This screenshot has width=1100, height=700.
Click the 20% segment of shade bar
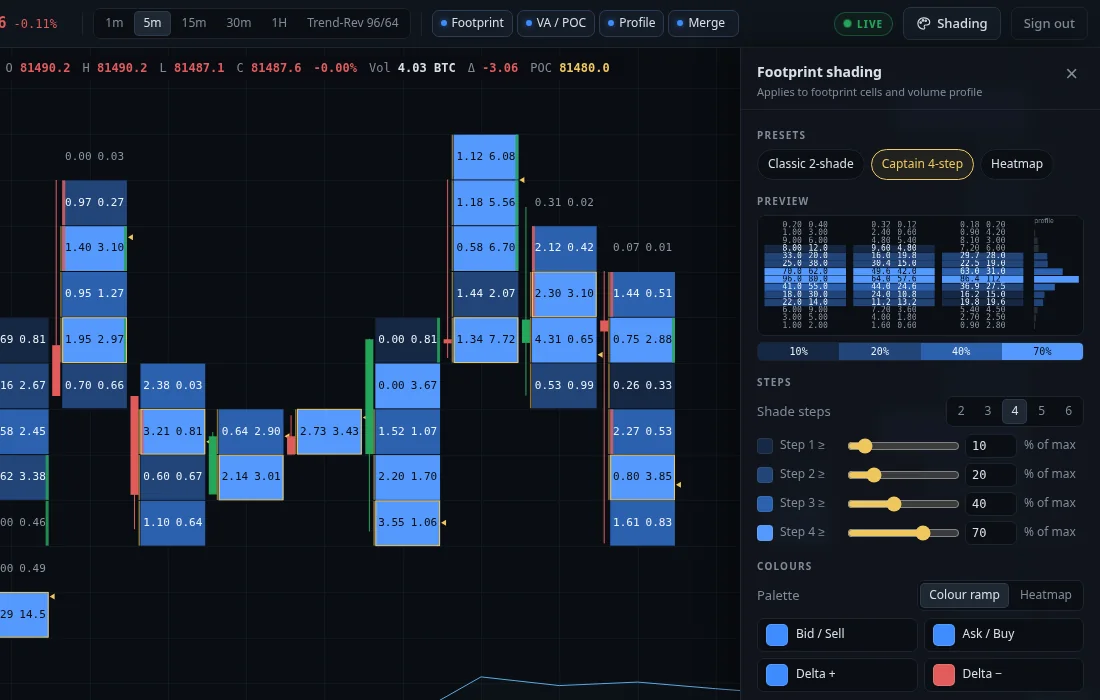coord(880,351)
